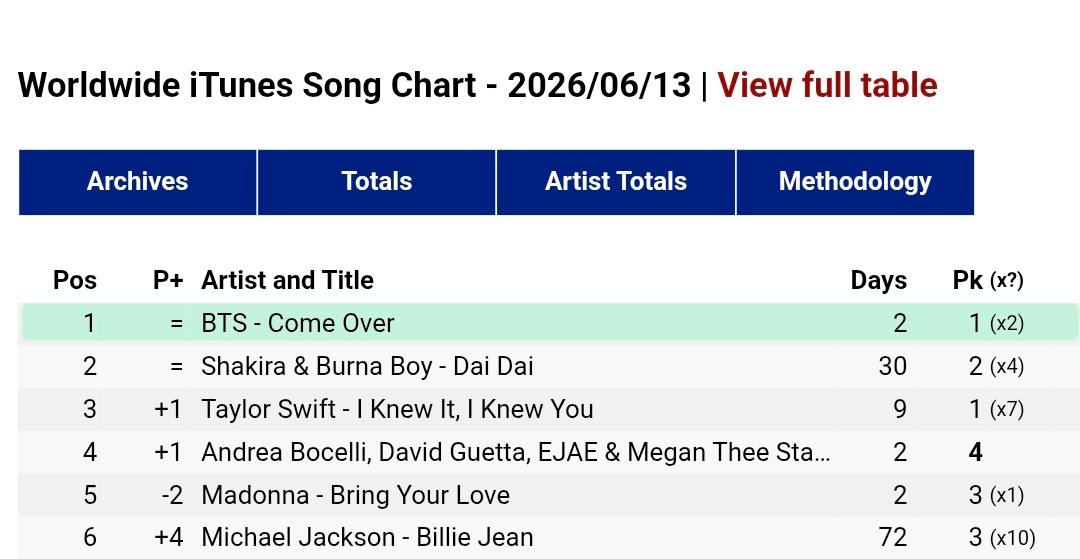Click the Days column header
Image resolution: width=1080 pixels, height=559 pixels.
pos(879,280)
